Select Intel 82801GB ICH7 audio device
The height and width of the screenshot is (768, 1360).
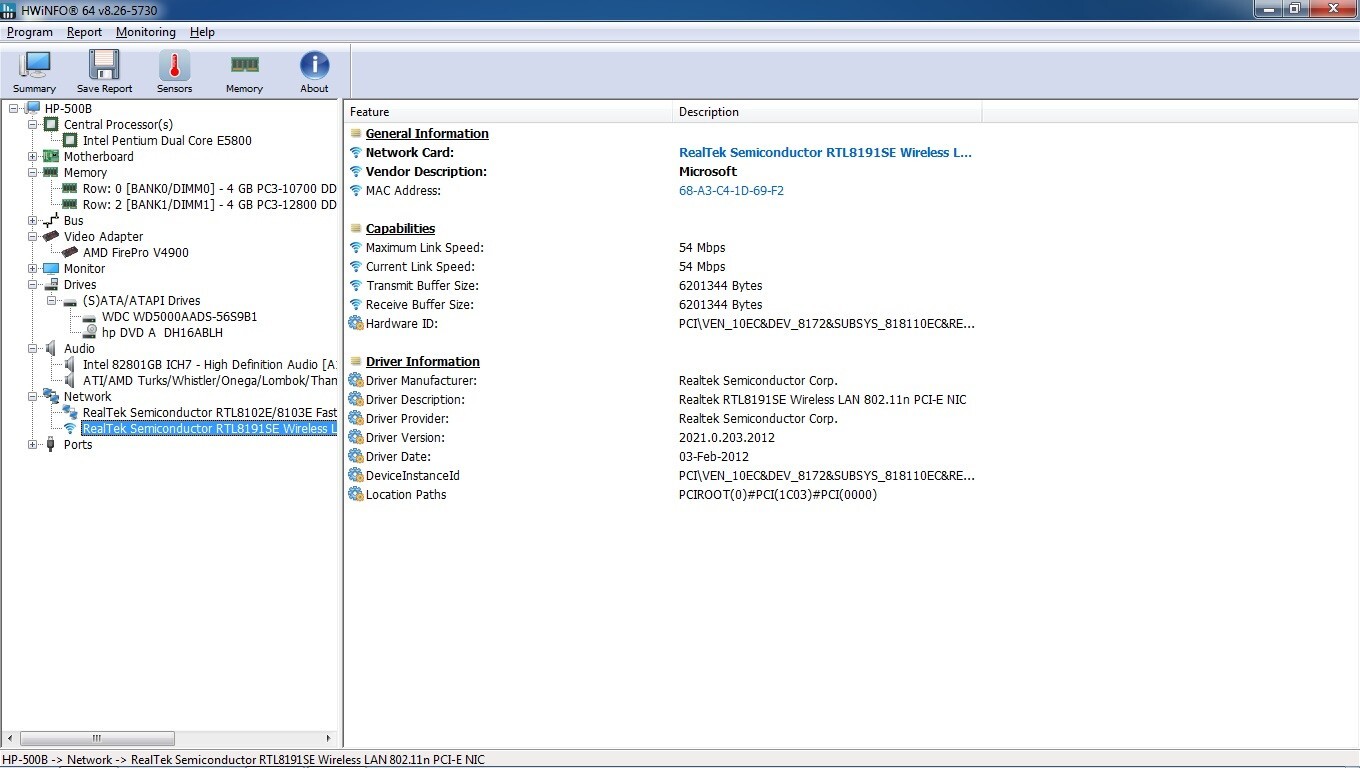click(x=209, y=364)
